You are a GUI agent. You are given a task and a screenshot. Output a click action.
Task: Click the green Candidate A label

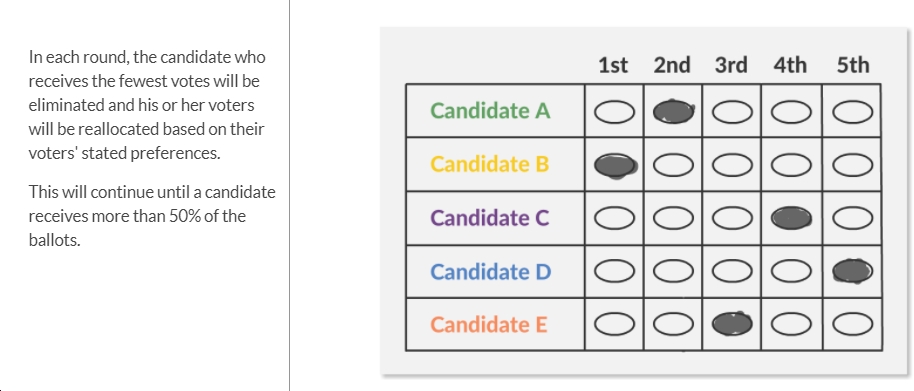(x=490, y=111)
